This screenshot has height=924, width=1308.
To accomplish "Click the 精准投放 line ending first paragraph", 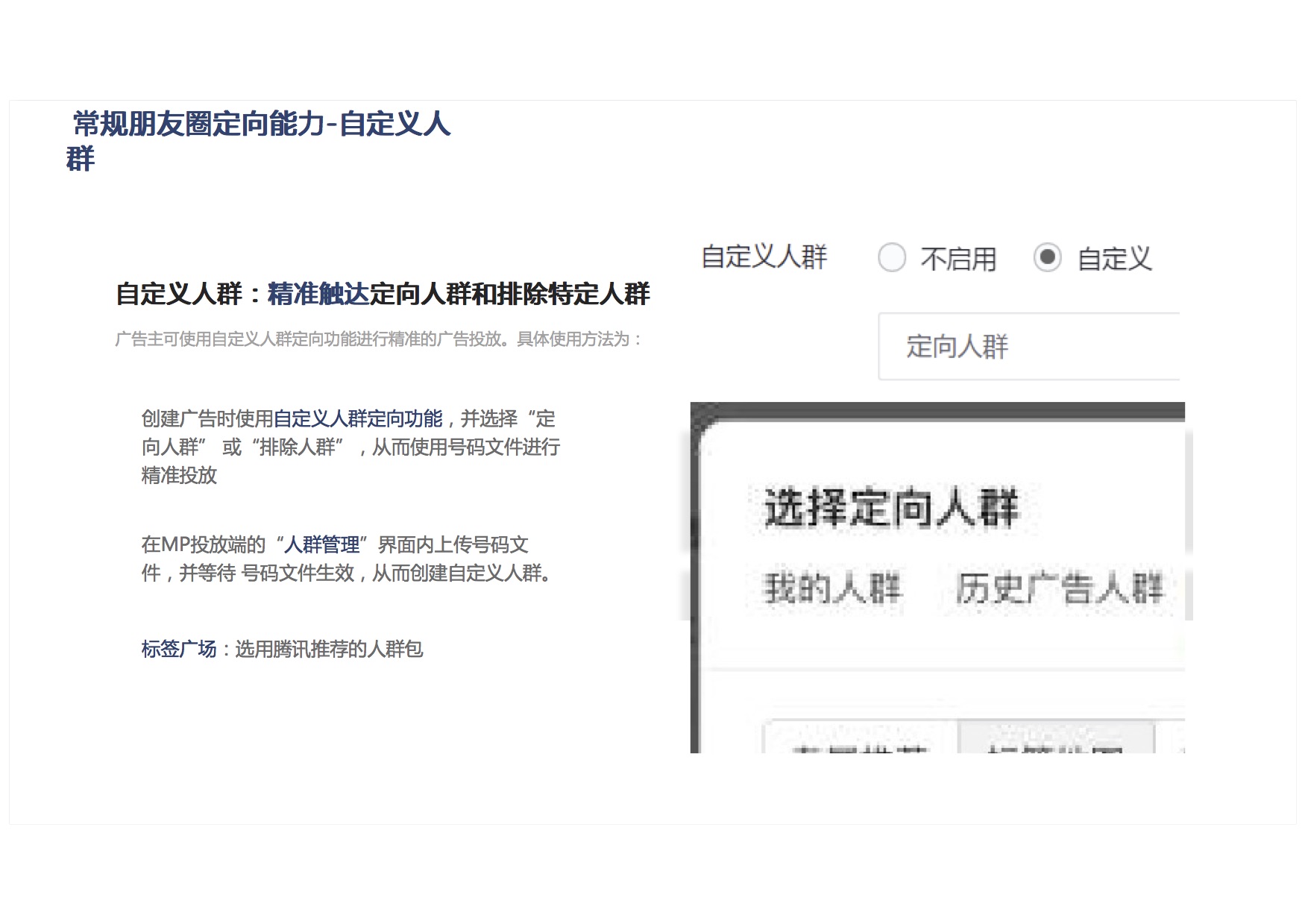I will [179, 476].
